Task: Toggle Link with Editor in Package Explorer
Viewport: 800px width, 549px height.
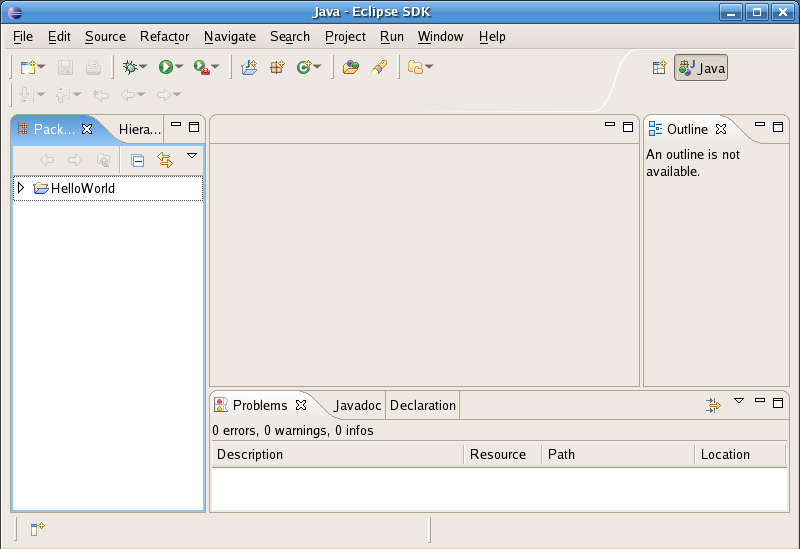Action: click(165, 160)
